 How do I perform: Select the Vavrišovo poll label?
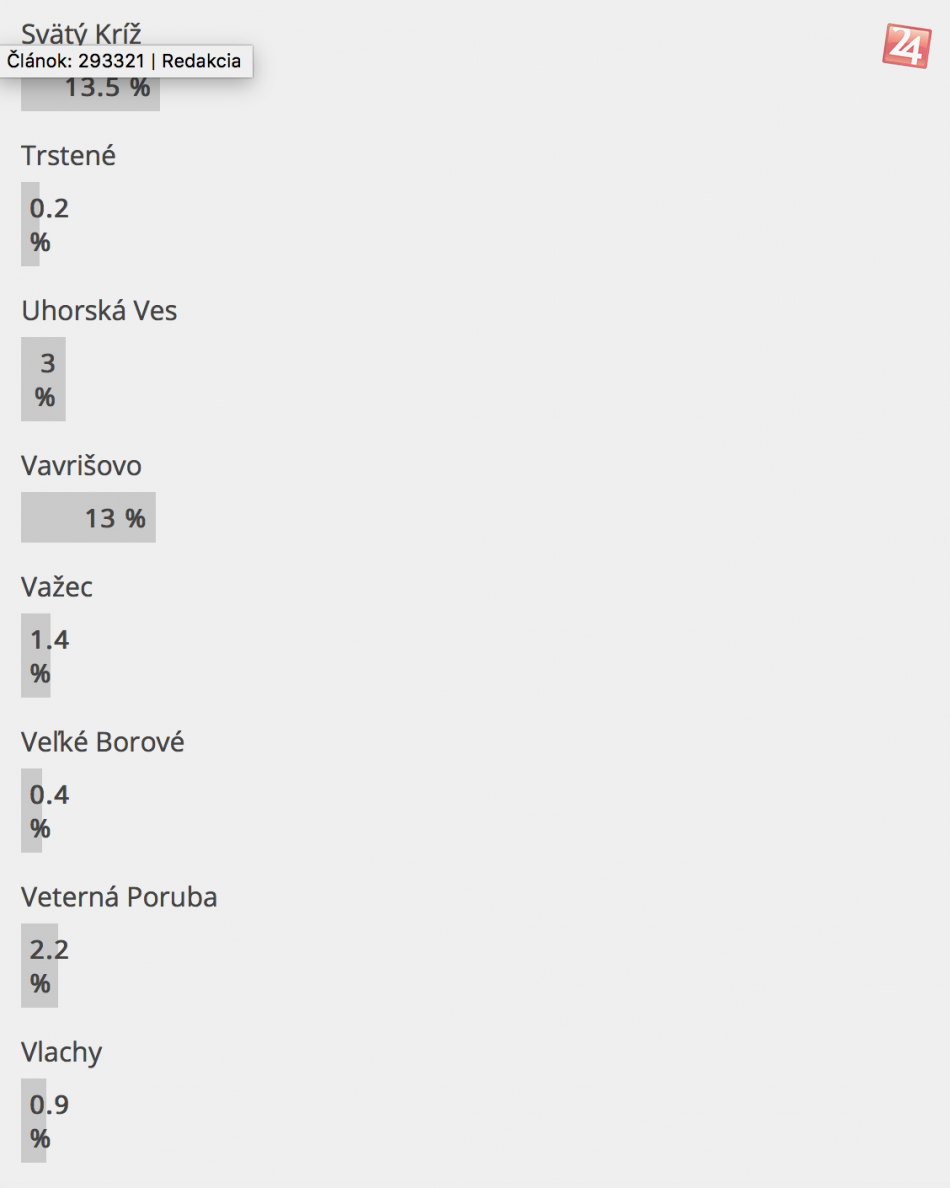(x=81, y=466)
